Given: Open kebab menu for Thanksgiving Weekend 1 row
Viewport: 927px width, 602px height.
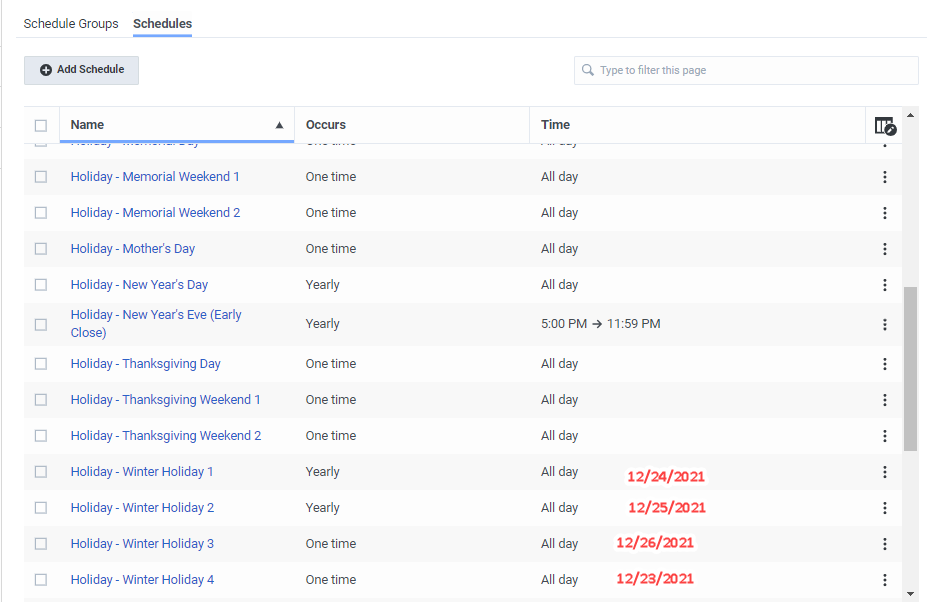Looking at the screenshot, I should (884, 400).
